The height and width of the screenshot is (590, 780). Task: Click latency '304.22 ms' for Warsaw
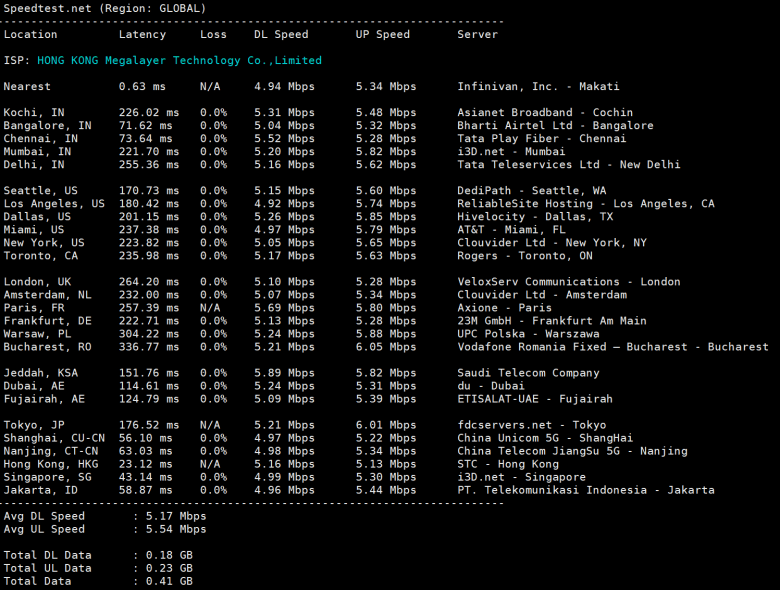(x=149, y=334)
